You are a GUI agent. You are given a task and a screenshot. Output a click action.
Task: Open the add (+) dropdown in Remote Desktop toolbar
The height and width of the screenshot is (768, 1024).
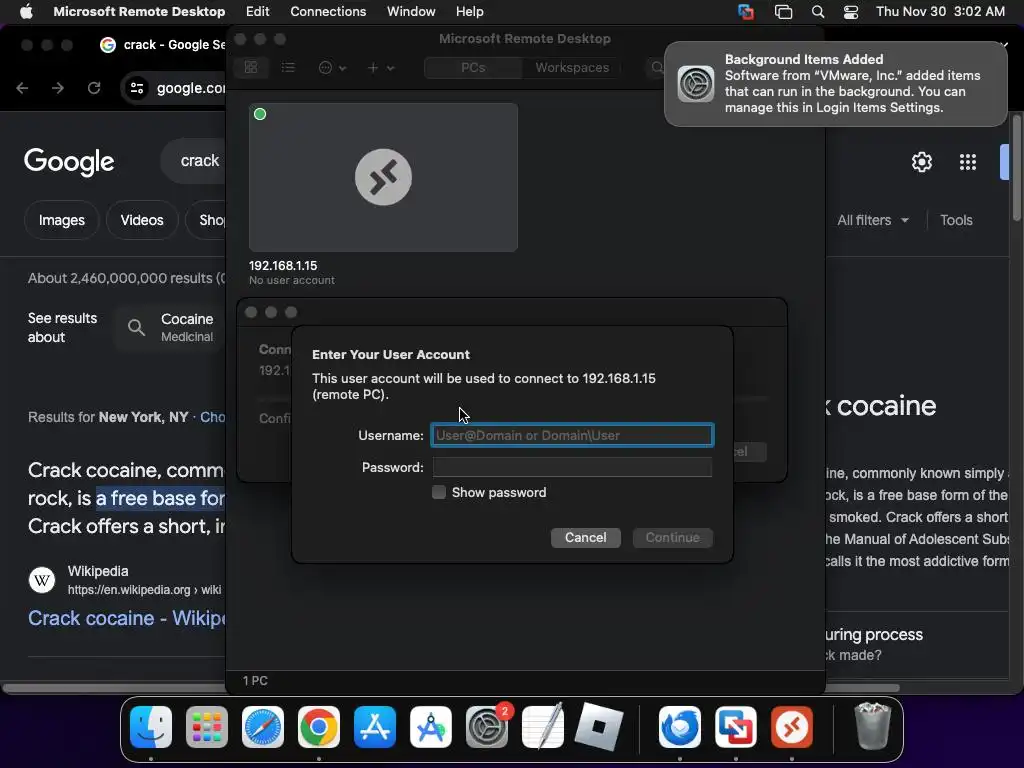click(381, 67)
